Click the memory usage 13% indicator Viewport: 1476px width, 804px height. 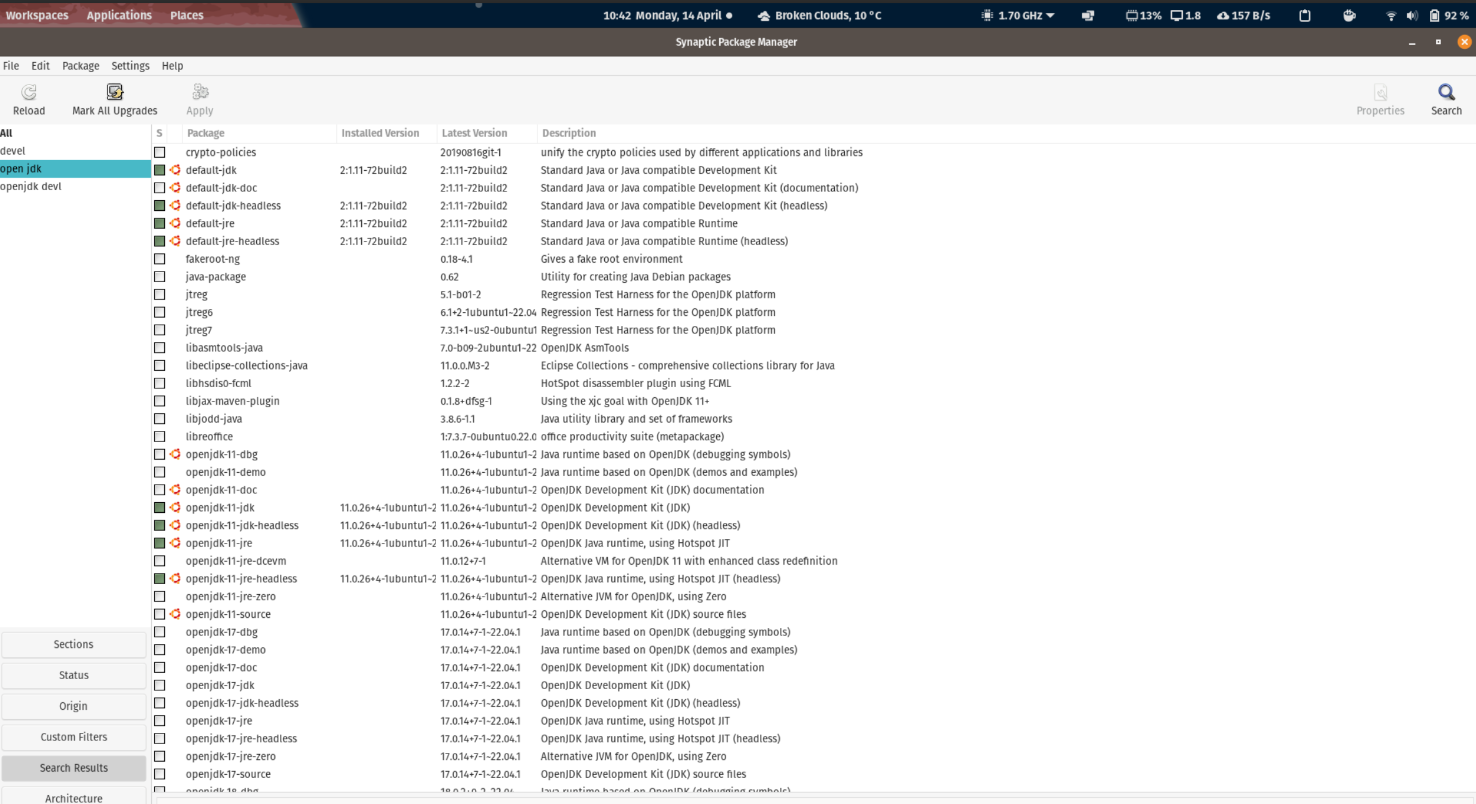point(1144,16)
